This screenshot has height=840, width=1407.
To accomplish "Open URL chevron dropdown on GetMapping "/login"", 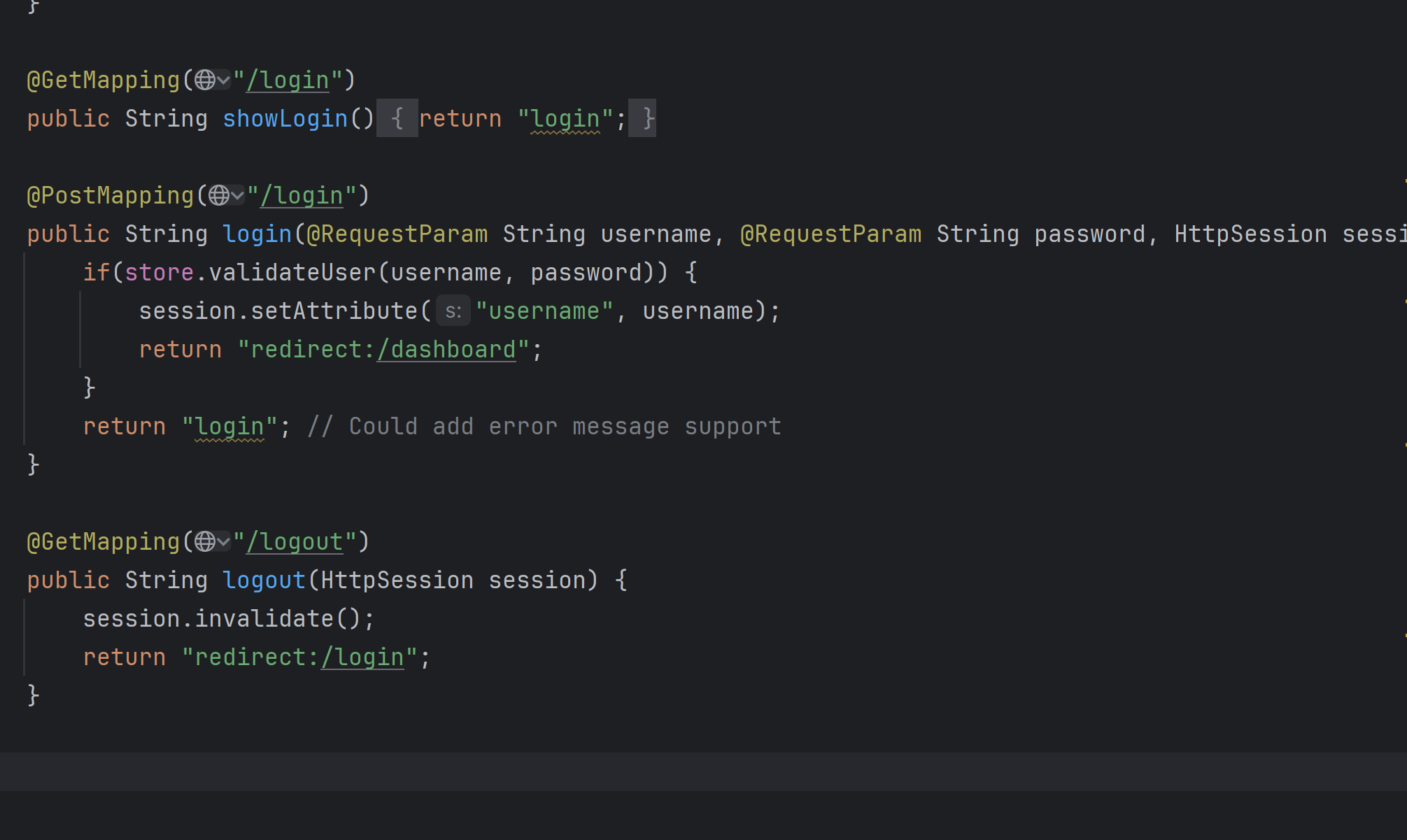I will coord(223,80).
